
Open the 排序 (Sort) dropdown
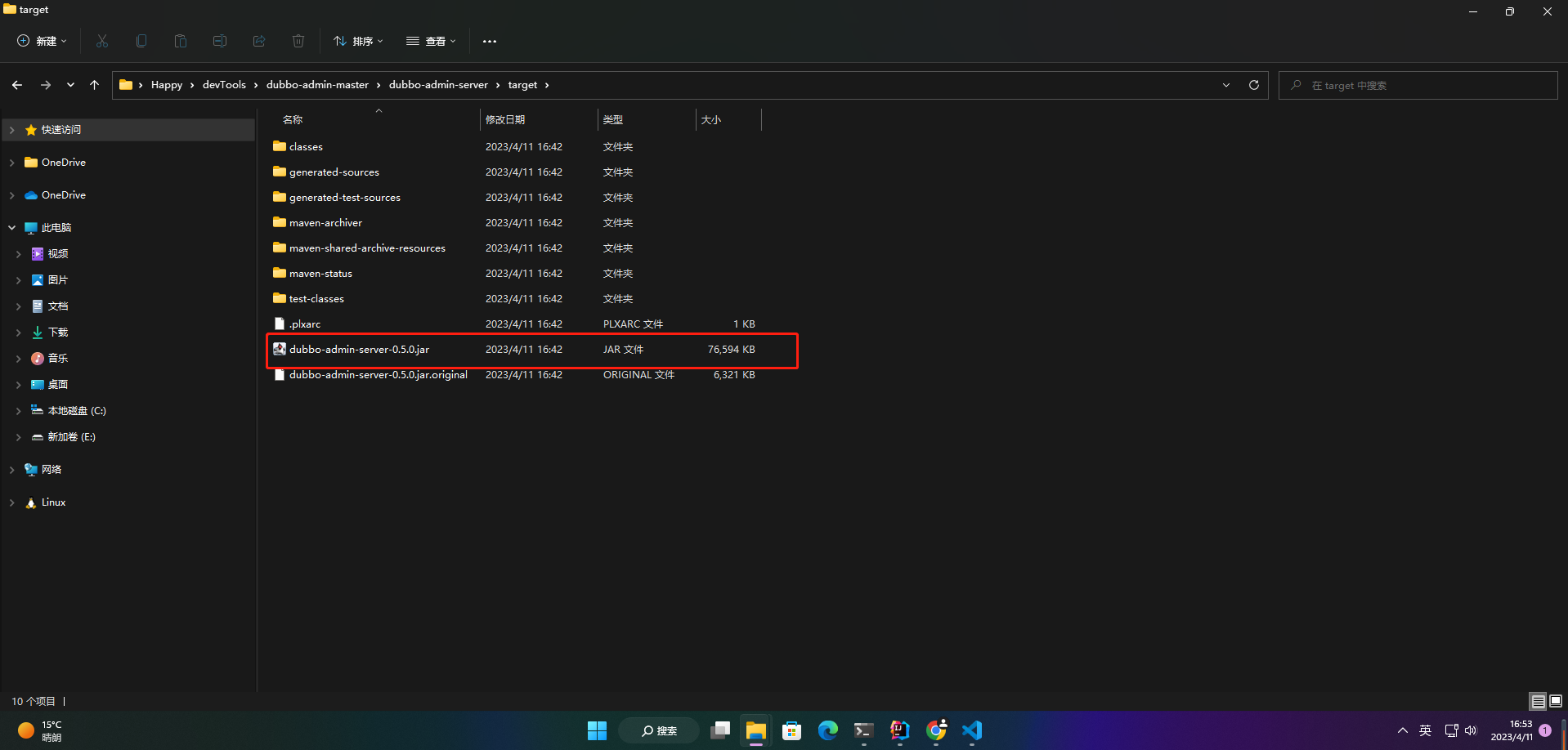click(x=358, y=41)
